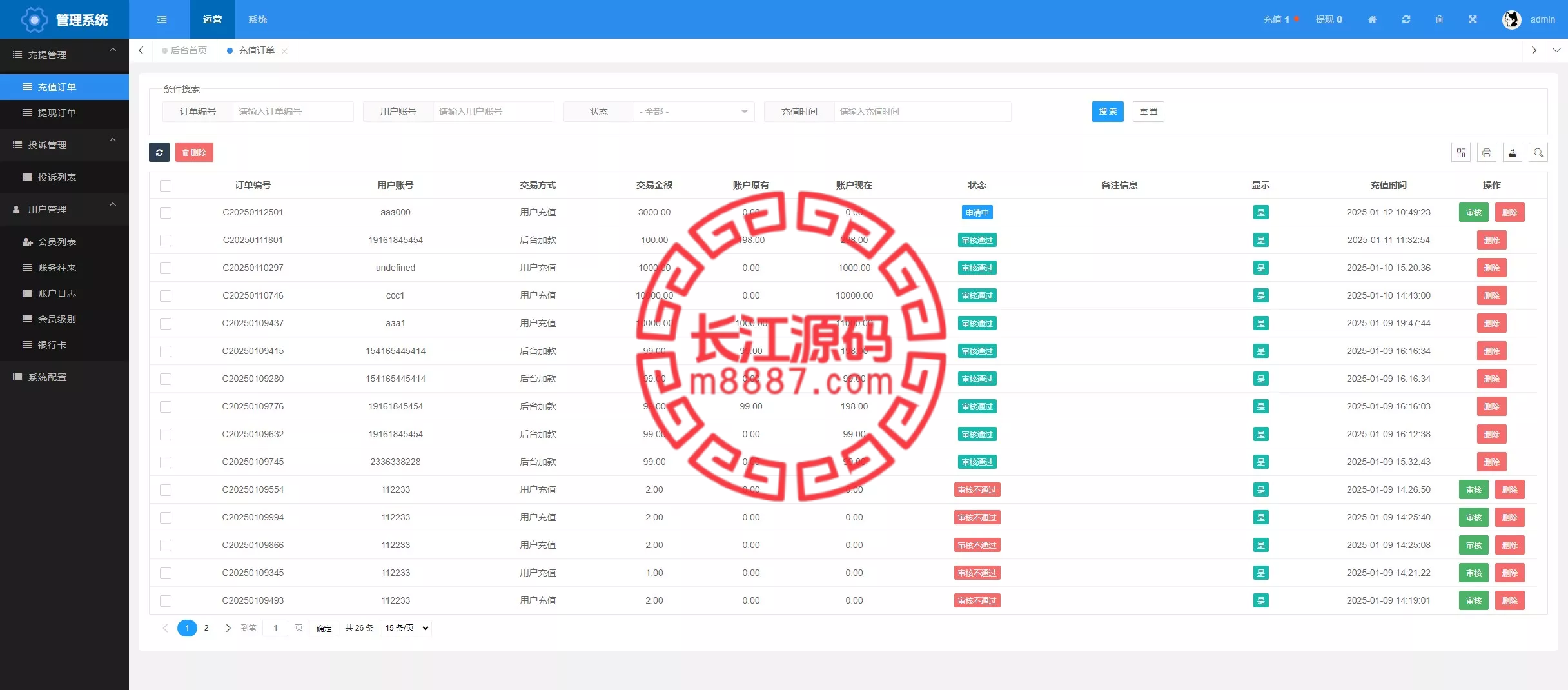Screen dimensions: 1568x690
Task: Open the 状态 dropdown filter
Action: (x=694, y=112)
